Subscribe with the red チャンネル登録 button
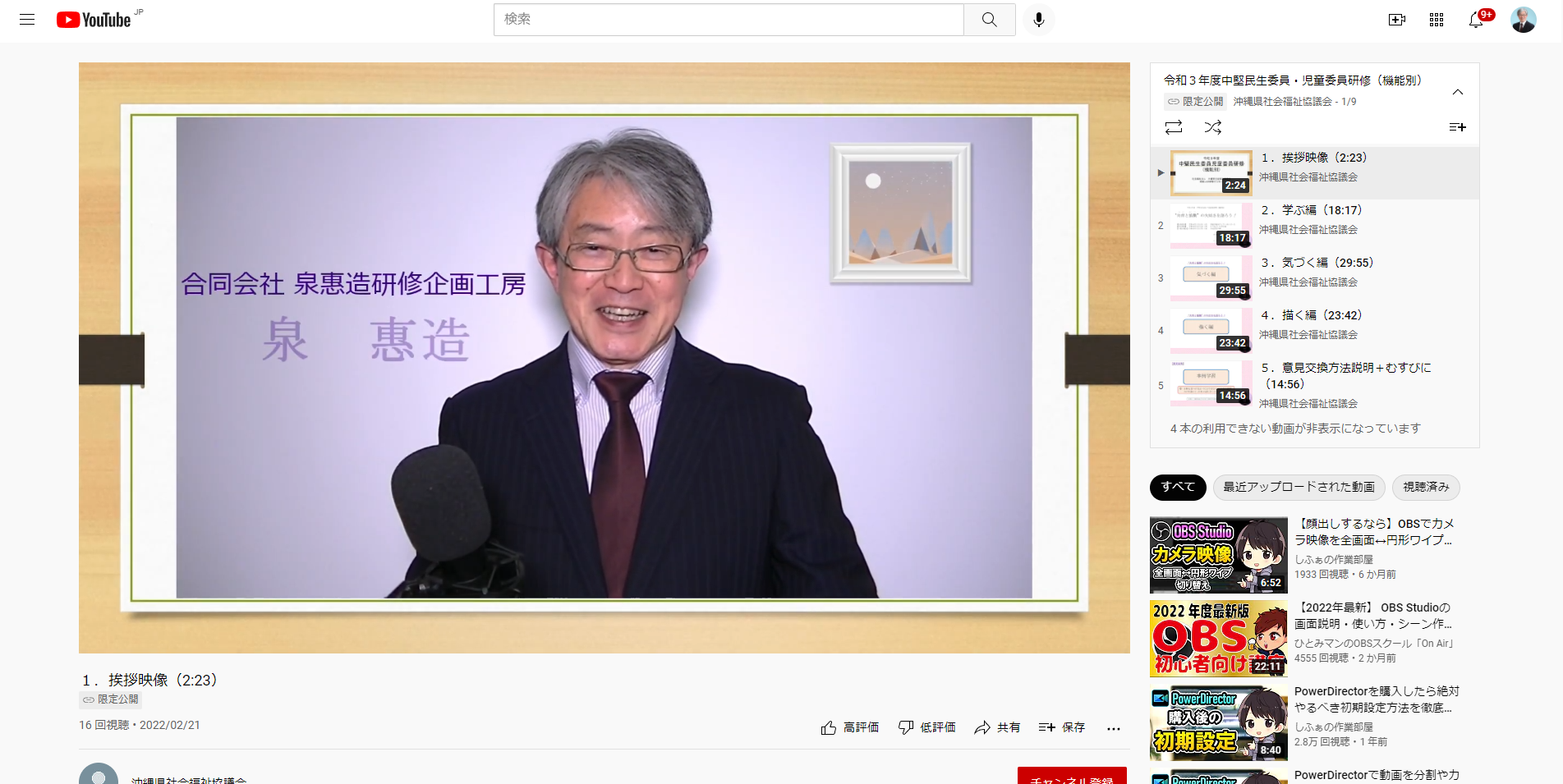Viewport: 1563px width, 784px height. (x=1072, y=776)
